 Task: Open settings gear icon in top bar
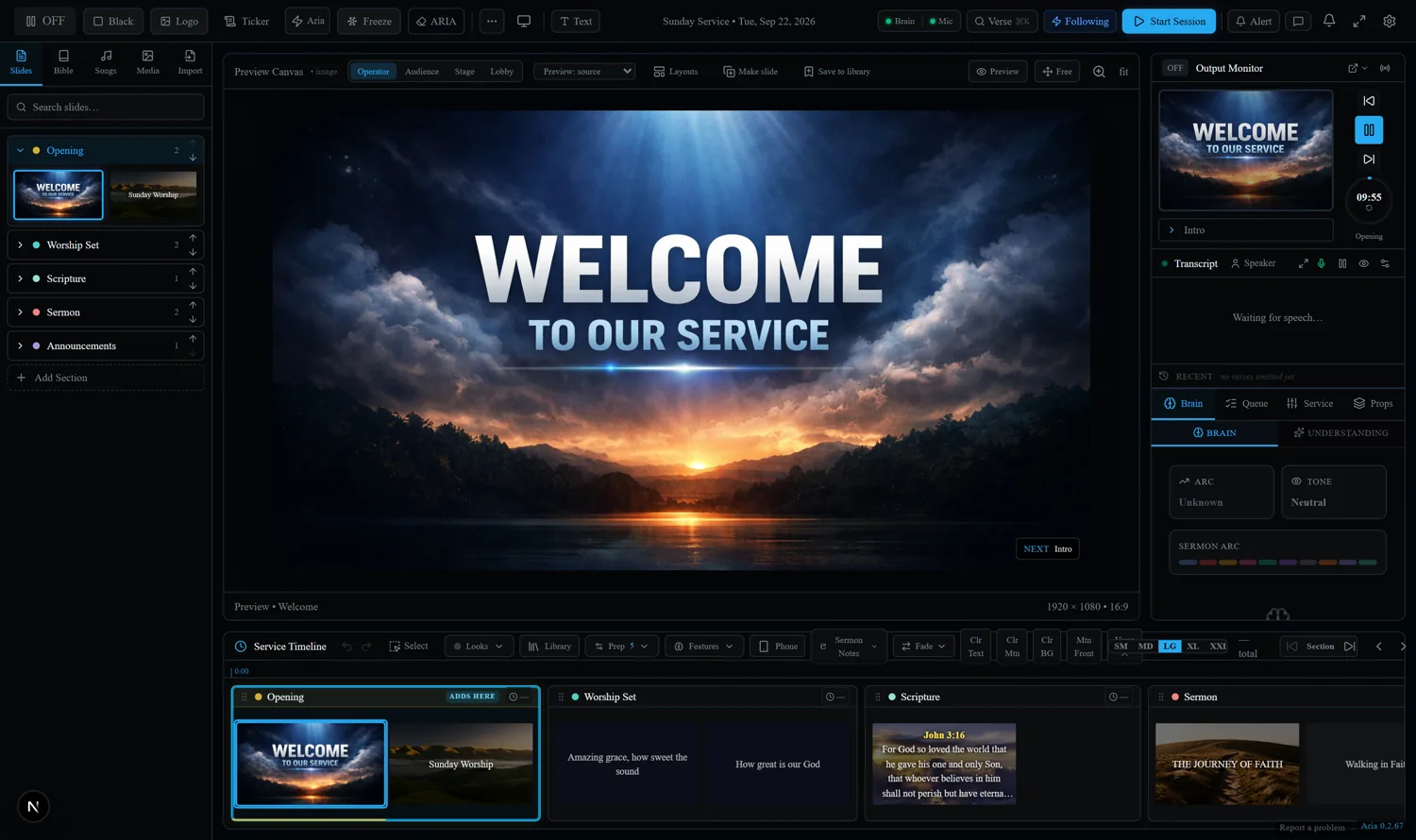click(1390, 21)
